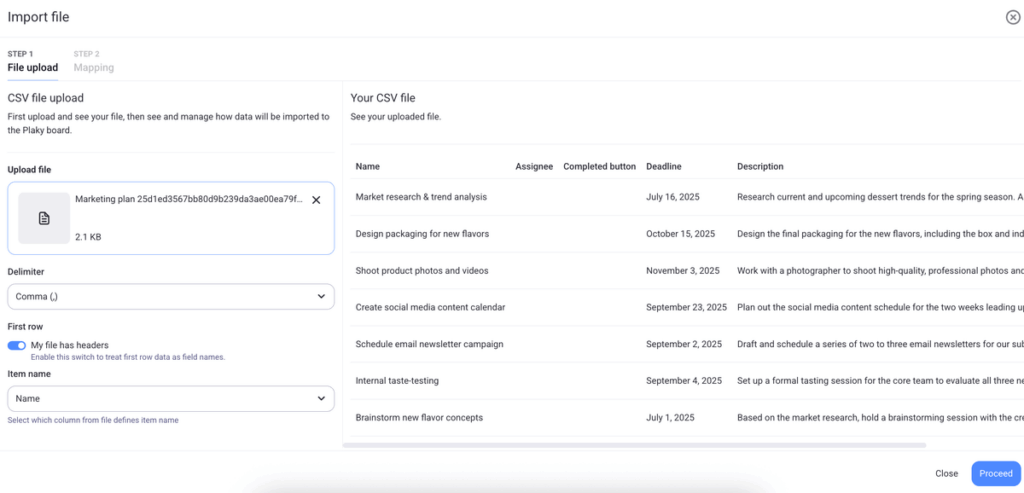Select the Market research & trend analysis row name
The width and height of the screenshot is (1024, 493).
(421, 197)
